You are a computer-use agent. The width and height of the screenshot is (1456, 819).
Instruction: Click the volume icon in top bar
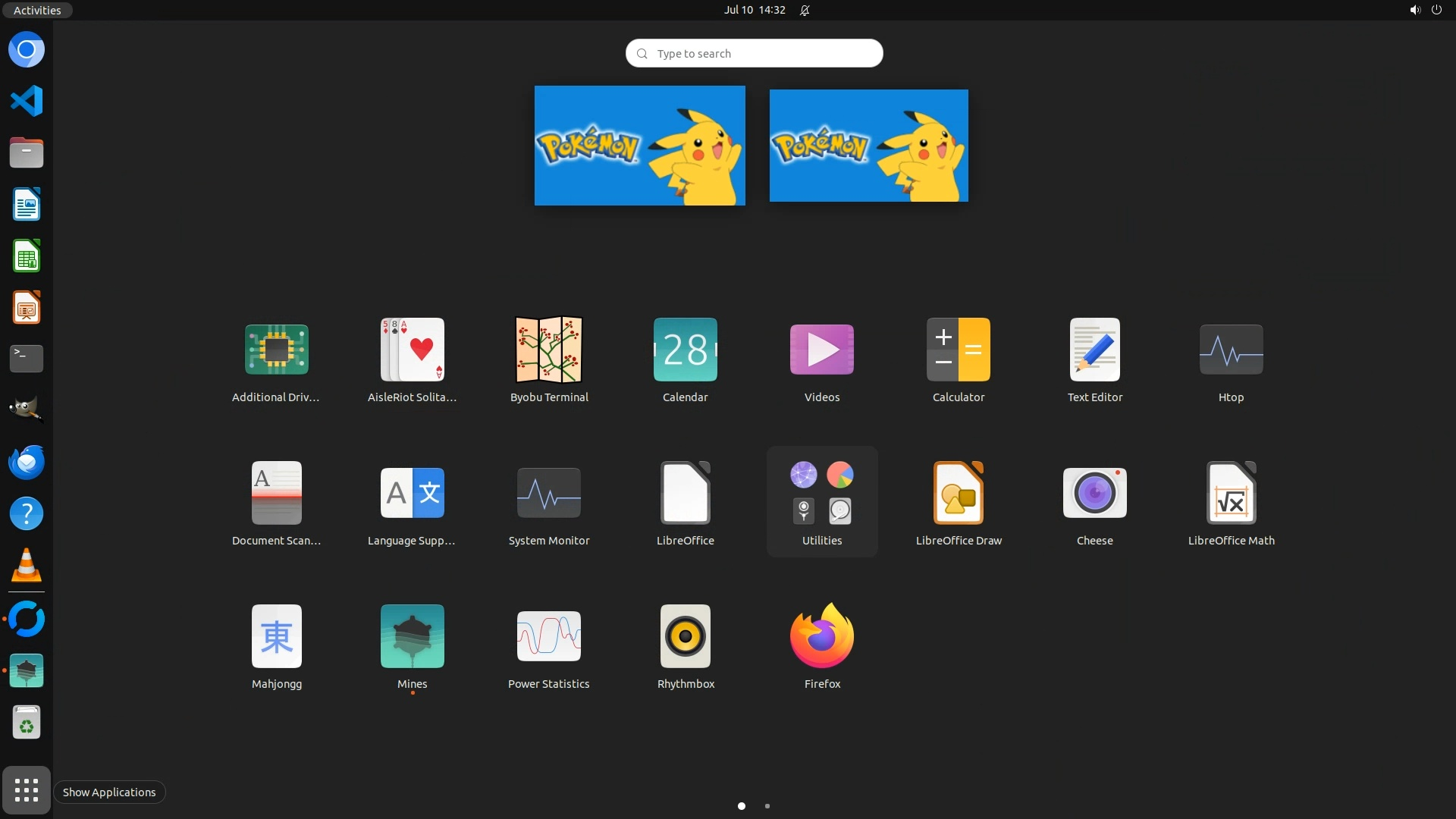point(1414,10)
